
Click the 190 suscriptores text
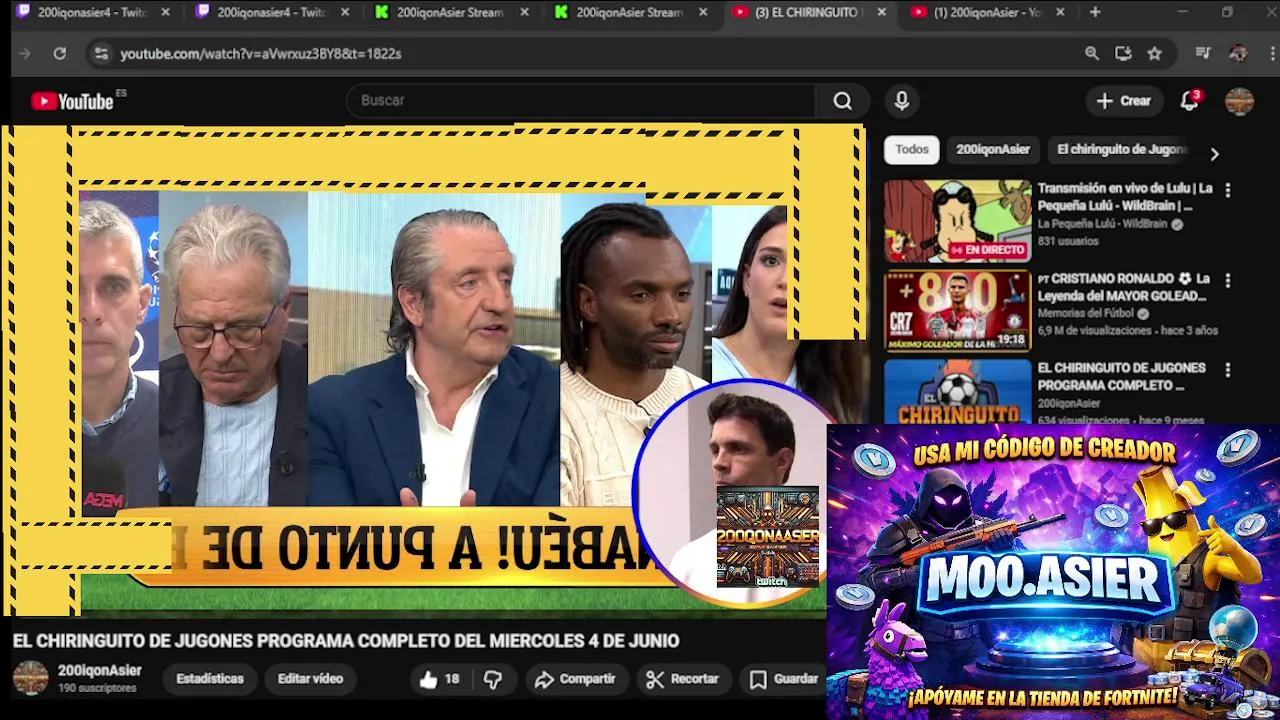click(97, 688)
